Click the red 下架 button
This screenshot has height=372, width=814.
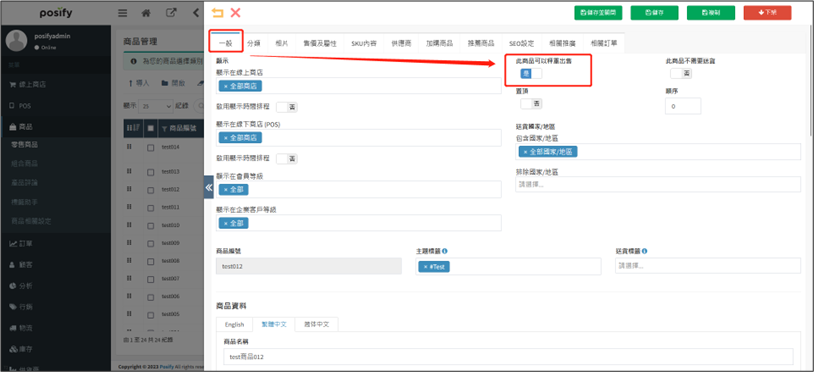point(767,13)
